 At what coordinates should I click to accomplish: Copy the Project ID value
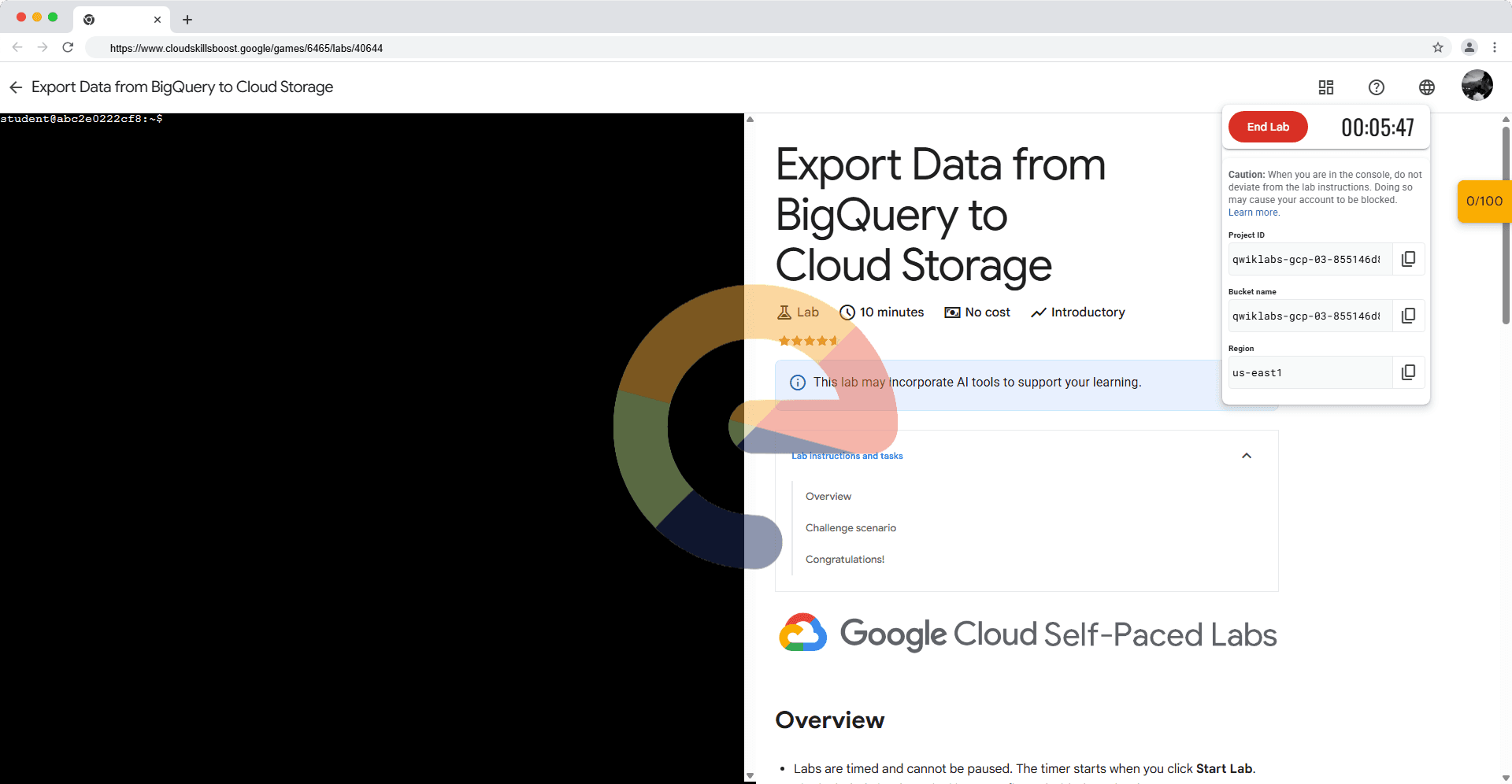click(1409, 259)
